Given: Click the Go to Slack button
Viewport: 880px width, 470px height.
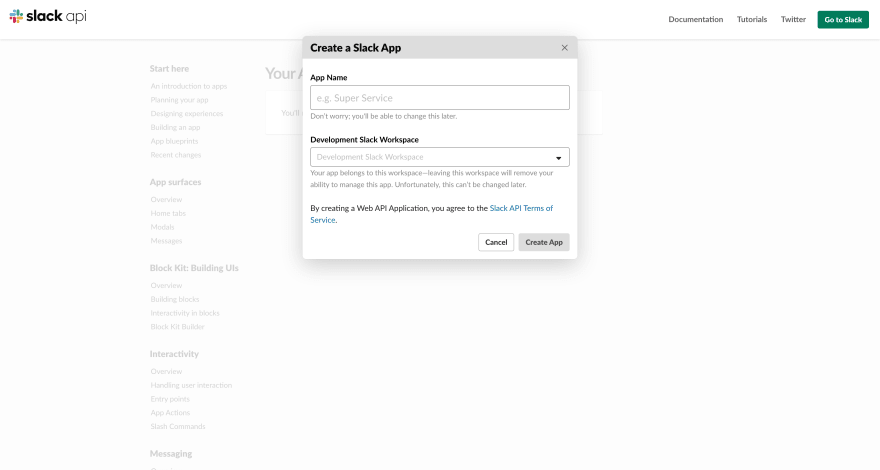Looking at the screenshot, I should pyautogui.click(x=843, y=20).
